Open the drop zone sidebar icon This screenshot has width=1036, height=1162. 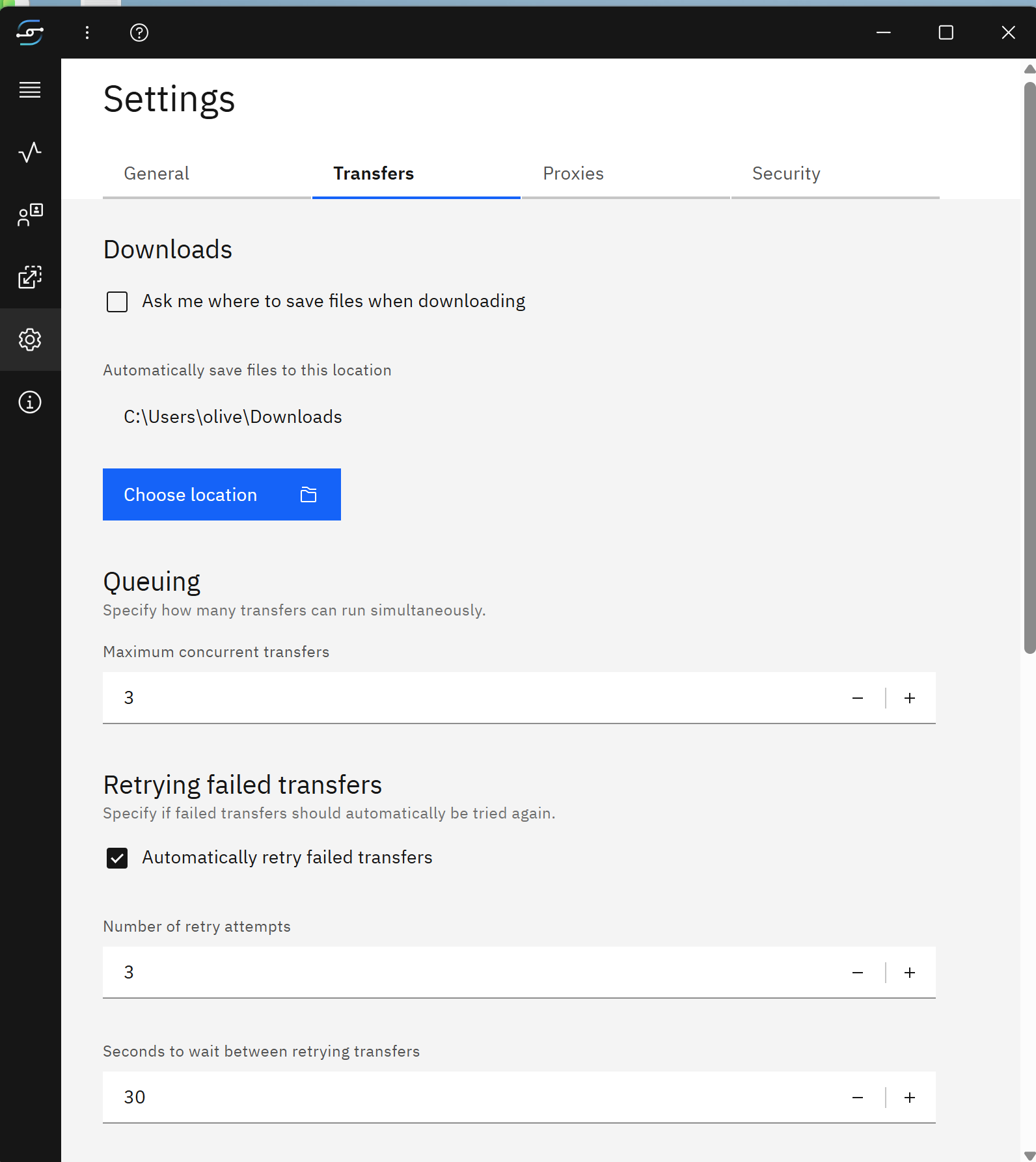click(x=30, y=277)
